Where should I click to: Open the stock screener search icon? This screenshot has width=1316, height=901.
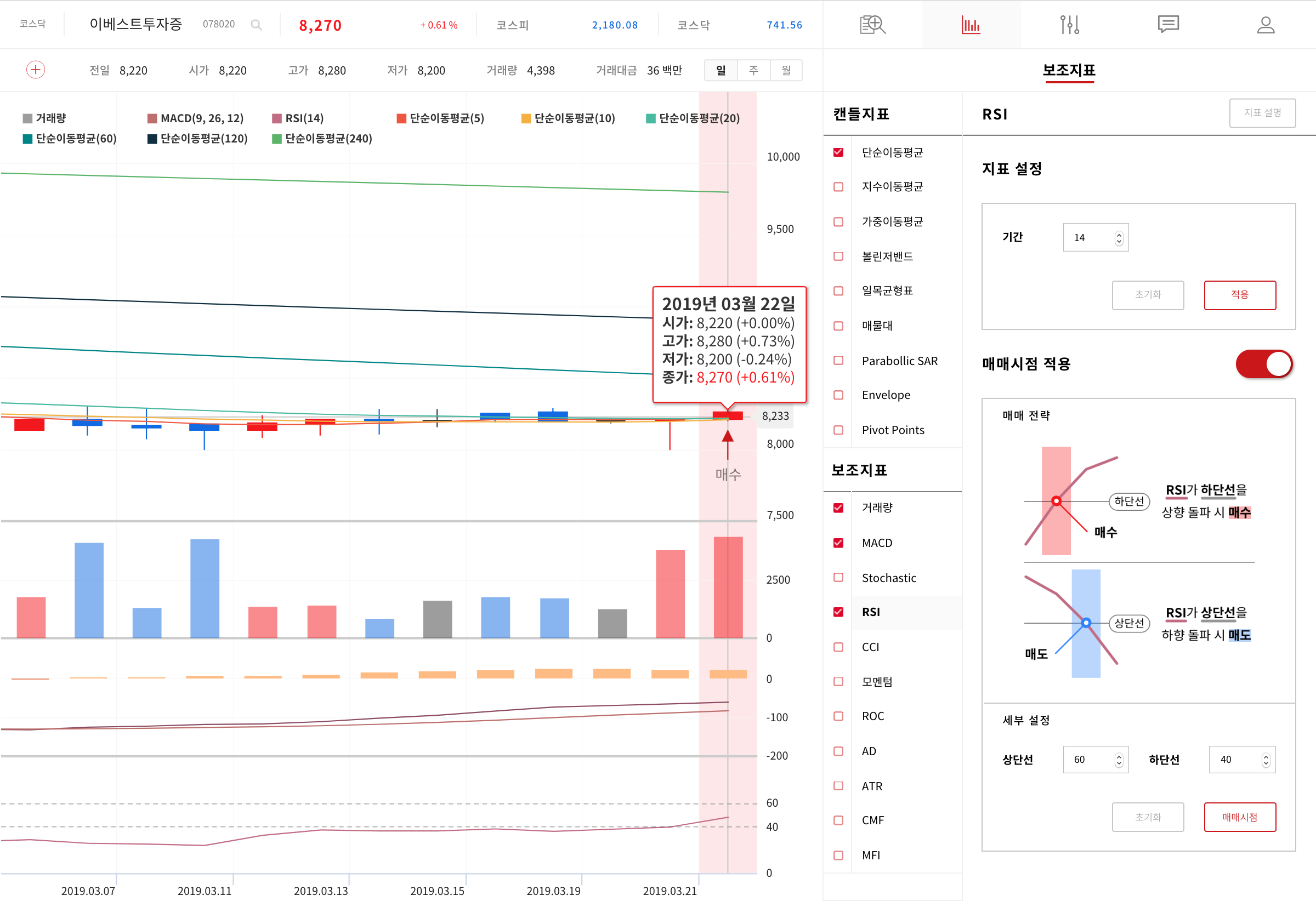[872, 25]
